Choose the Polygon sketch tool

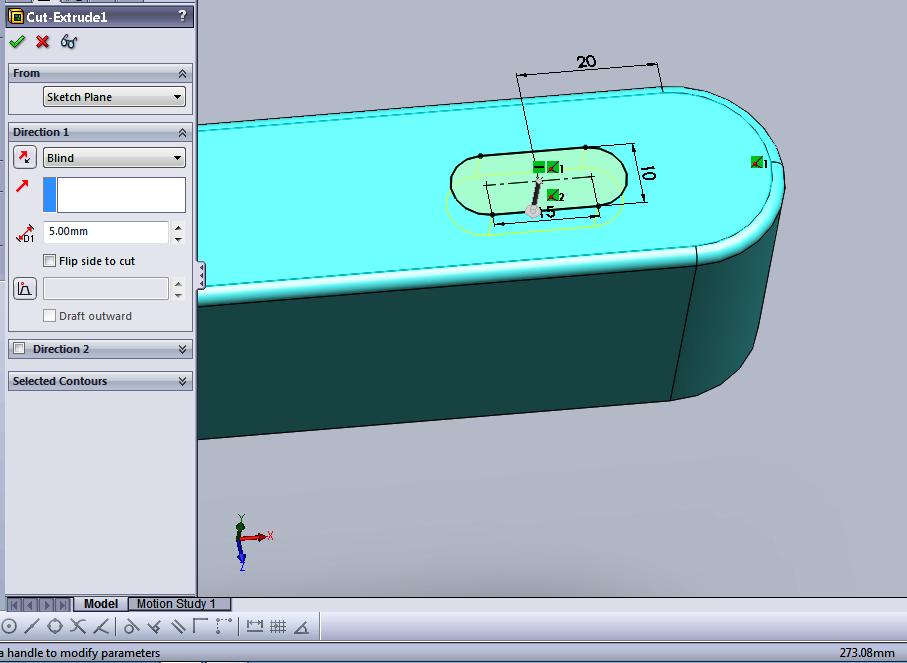55,625
